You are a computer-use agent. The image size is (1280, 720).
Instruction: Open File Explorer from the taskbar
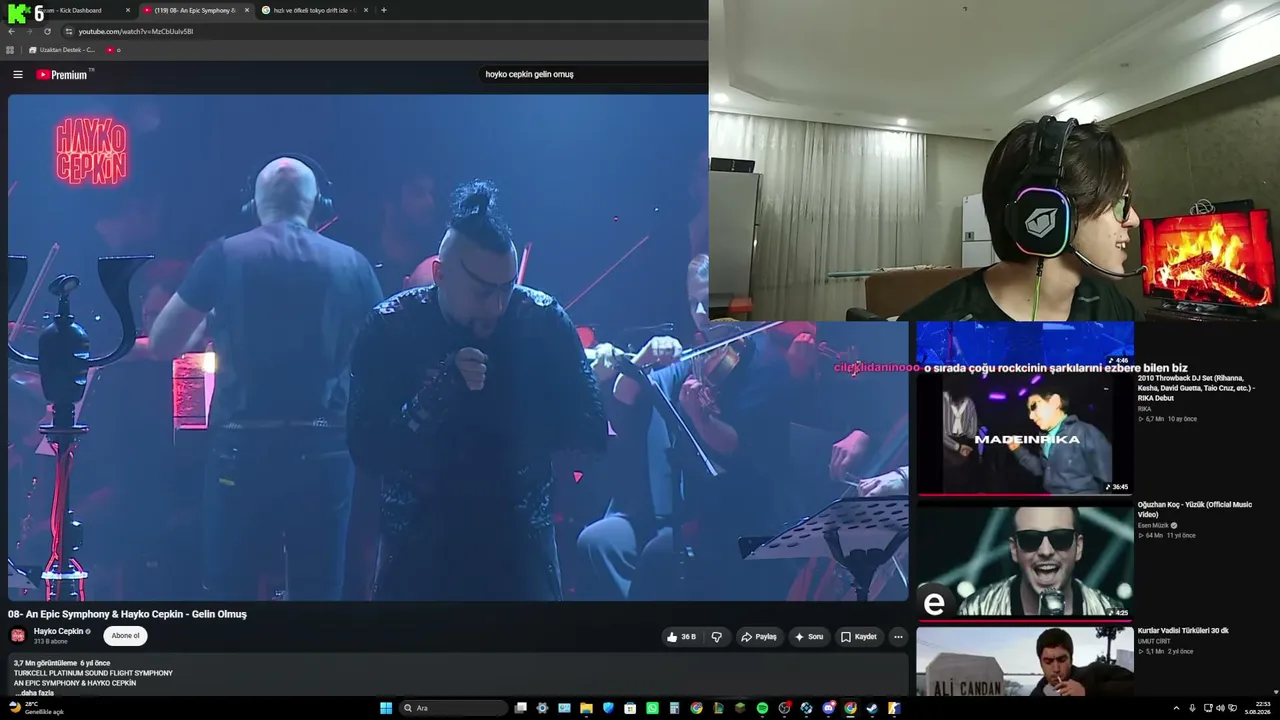click(586, 708)
